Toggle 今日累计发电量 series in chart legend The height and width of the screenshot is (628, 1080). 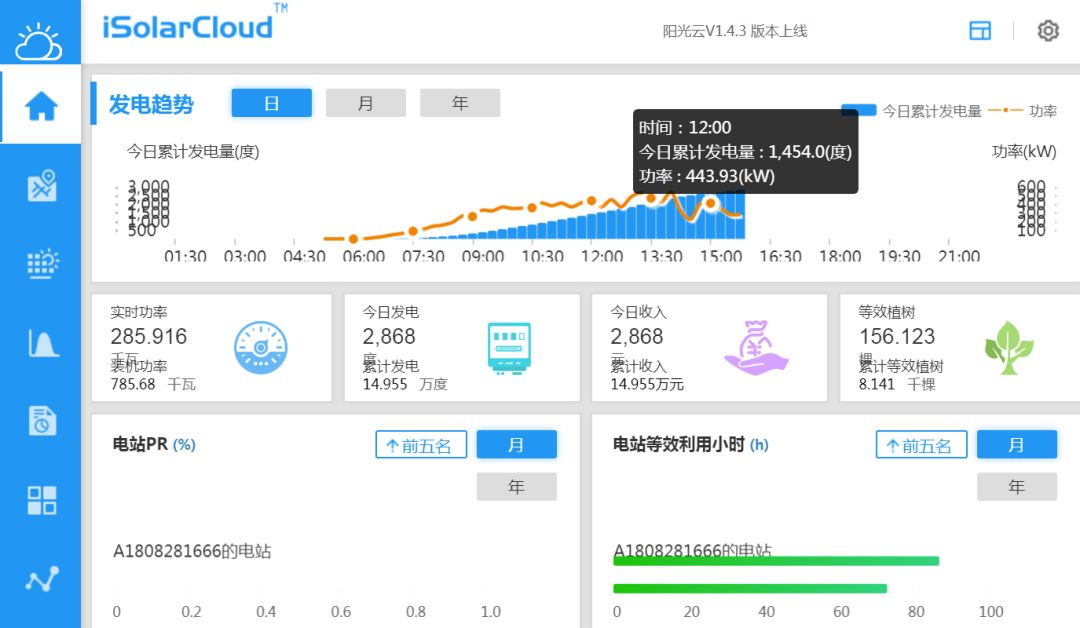[x=911, y=111]
